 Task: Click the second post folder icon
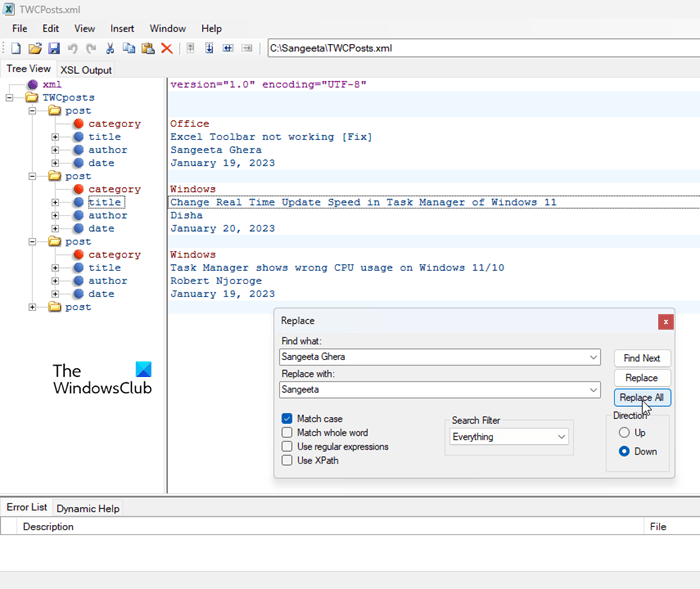coord(54,176)
